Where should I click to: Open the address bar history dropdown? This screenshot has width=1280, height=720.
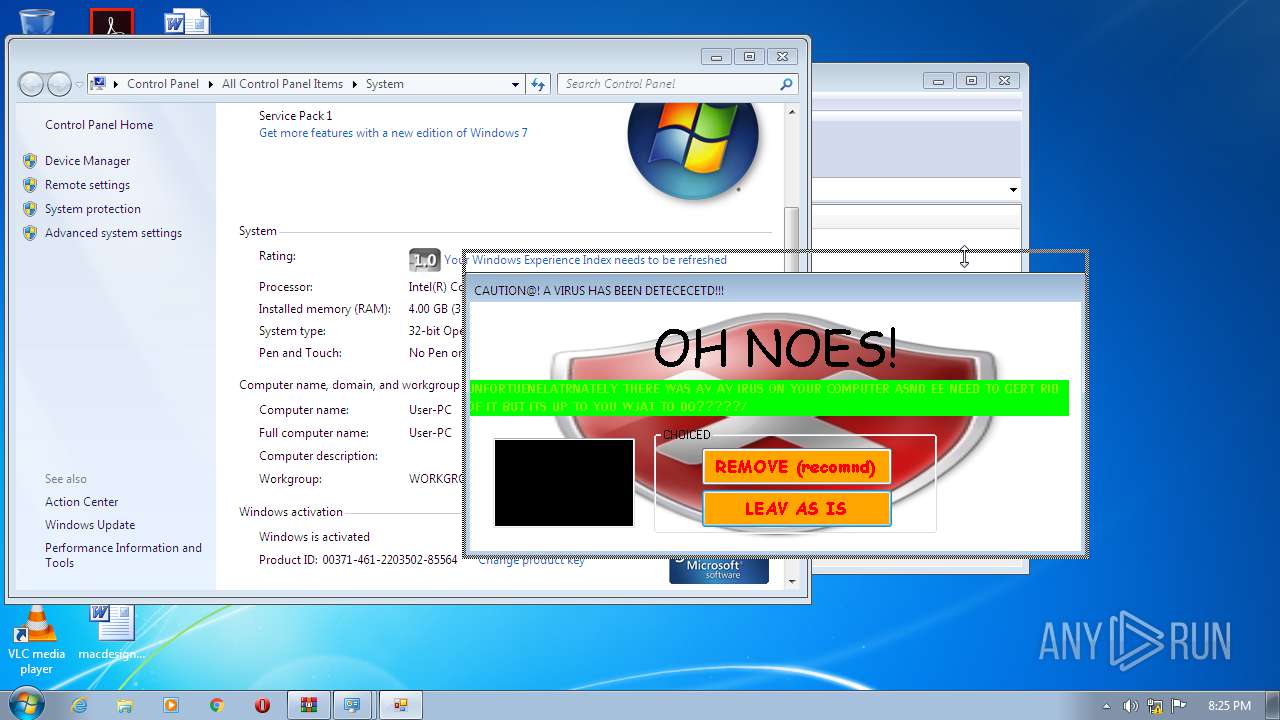(515, 84)
